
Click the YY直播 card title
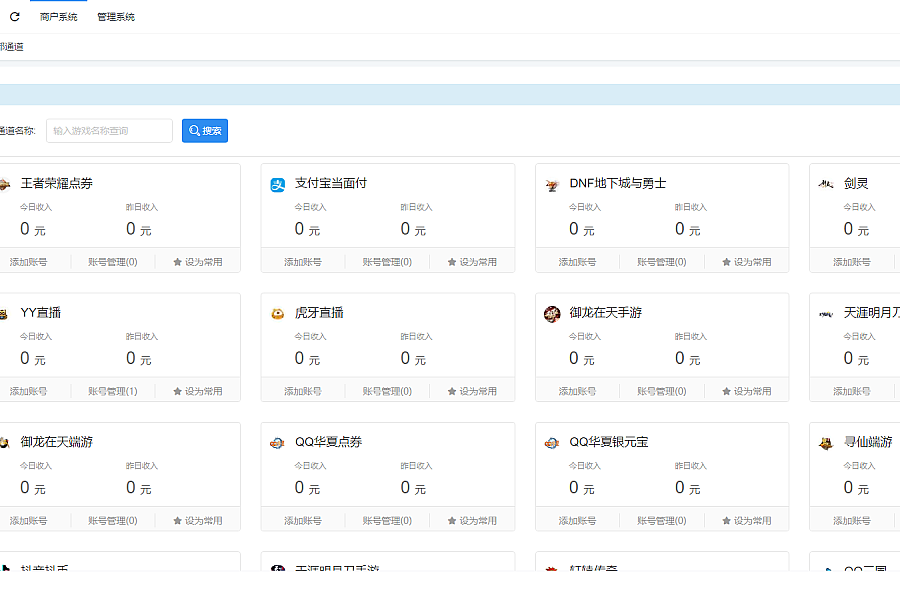coord(41,312)
